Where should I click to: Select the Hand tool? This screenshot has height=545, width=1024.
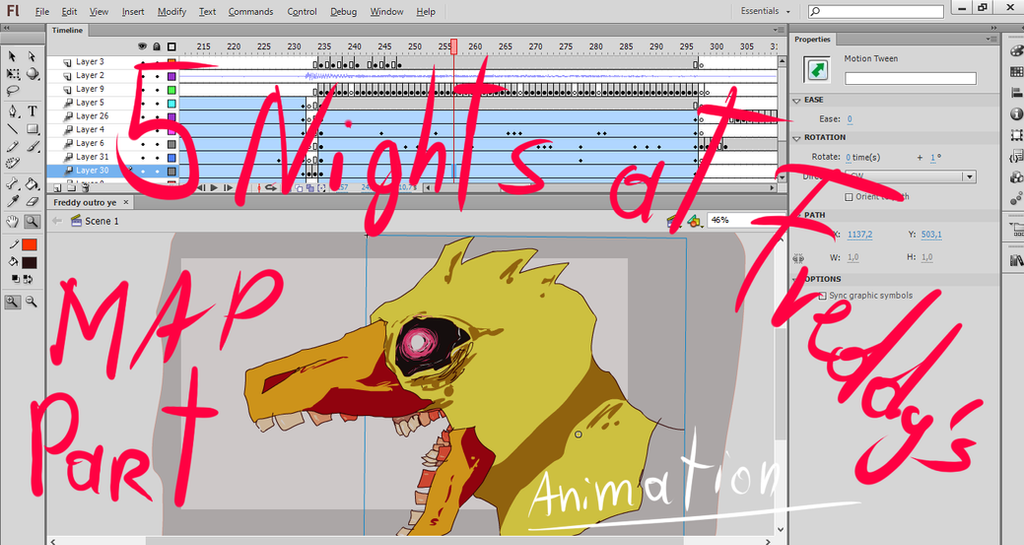[12, 222]
